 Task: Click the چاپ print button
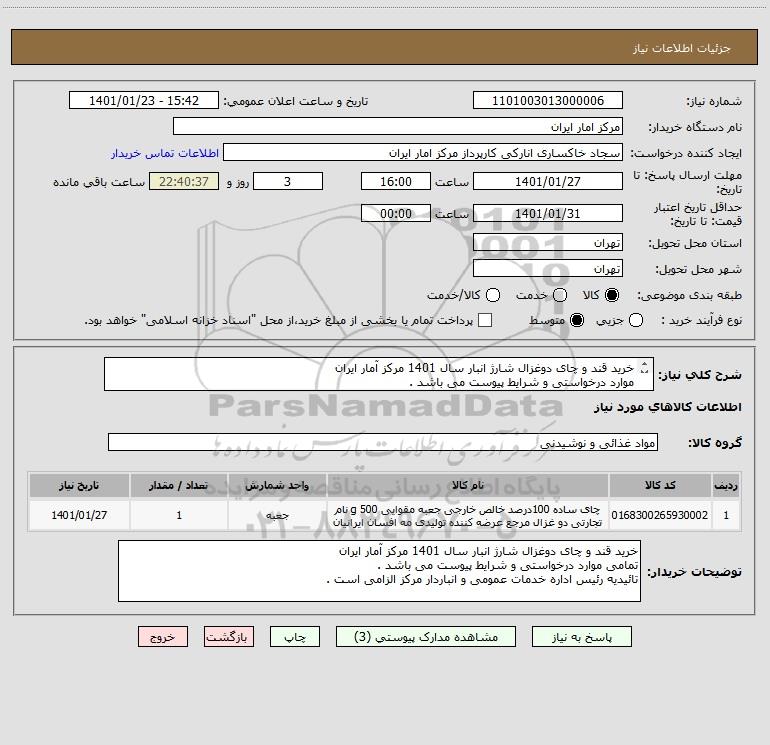point(295,637)
